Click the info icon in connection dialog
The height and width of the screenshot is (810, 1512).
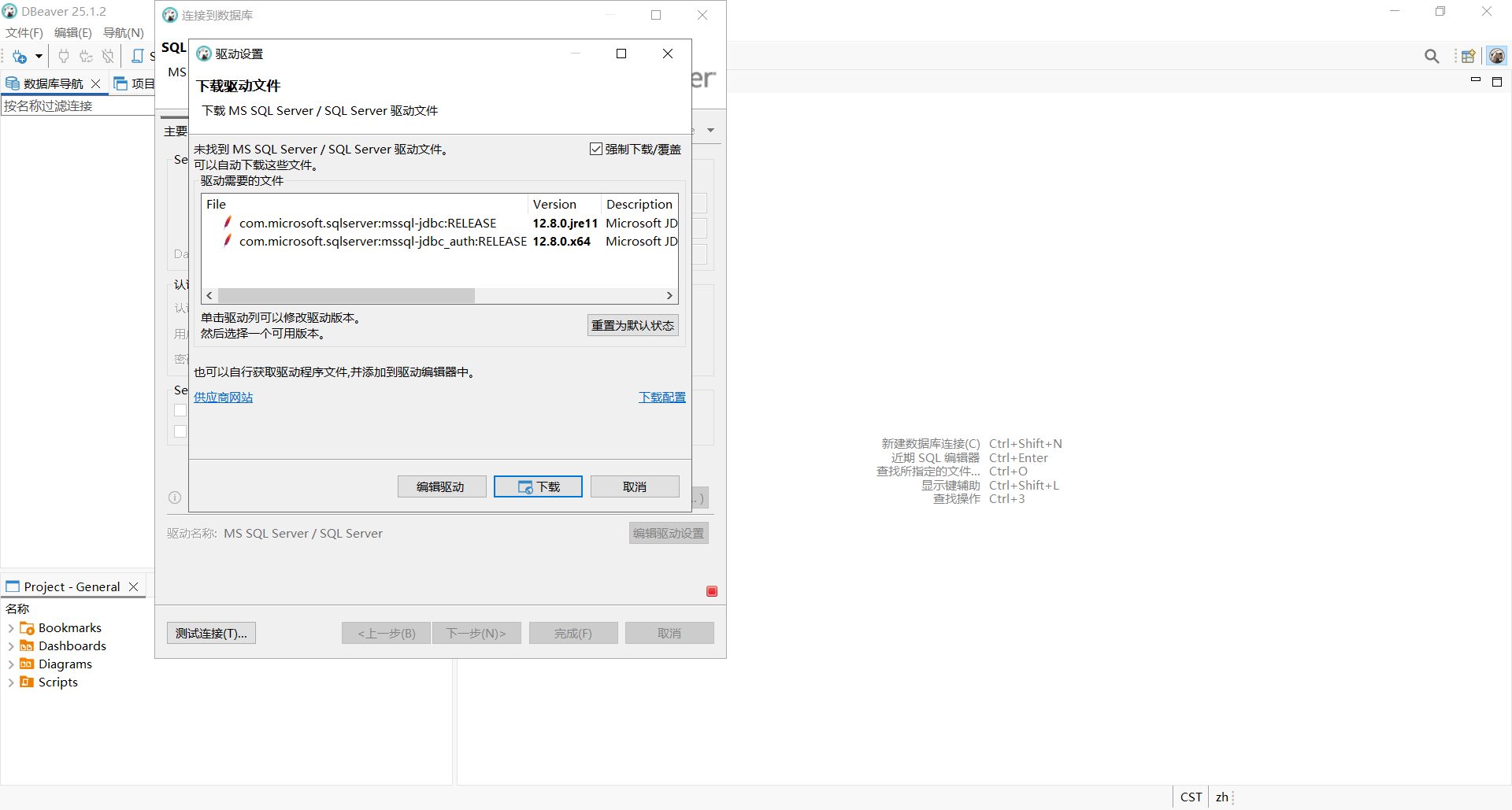175,497
